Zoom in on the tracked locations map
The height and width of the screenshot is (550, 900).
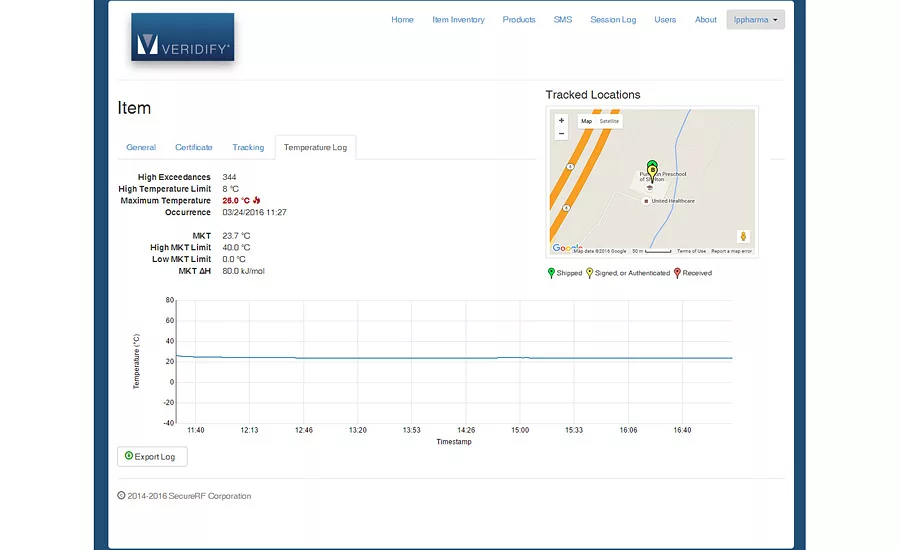click(561, 121)
